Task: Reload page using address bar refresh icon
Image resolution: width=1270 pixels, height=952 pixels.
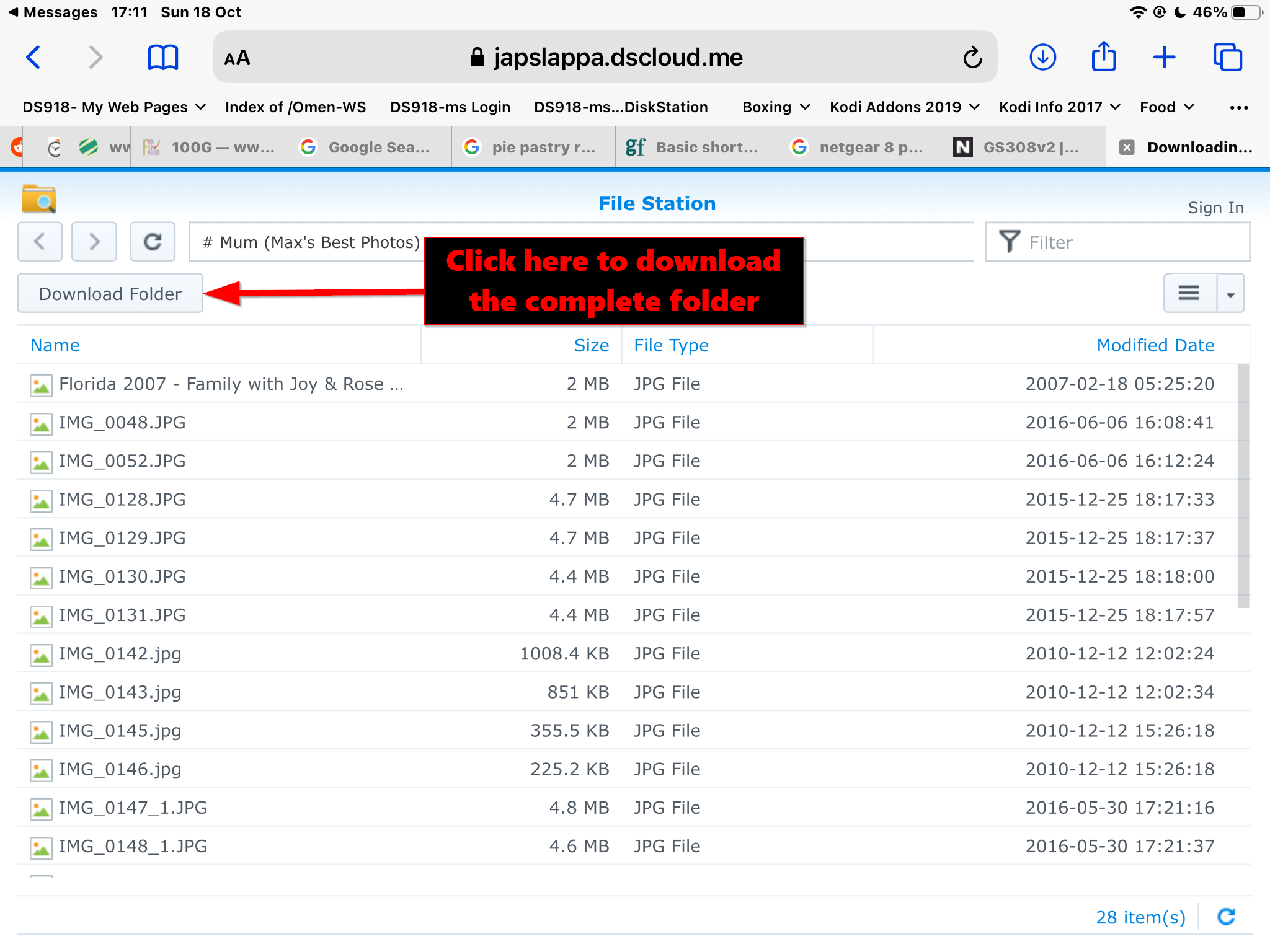Action: tap(972, 58)
